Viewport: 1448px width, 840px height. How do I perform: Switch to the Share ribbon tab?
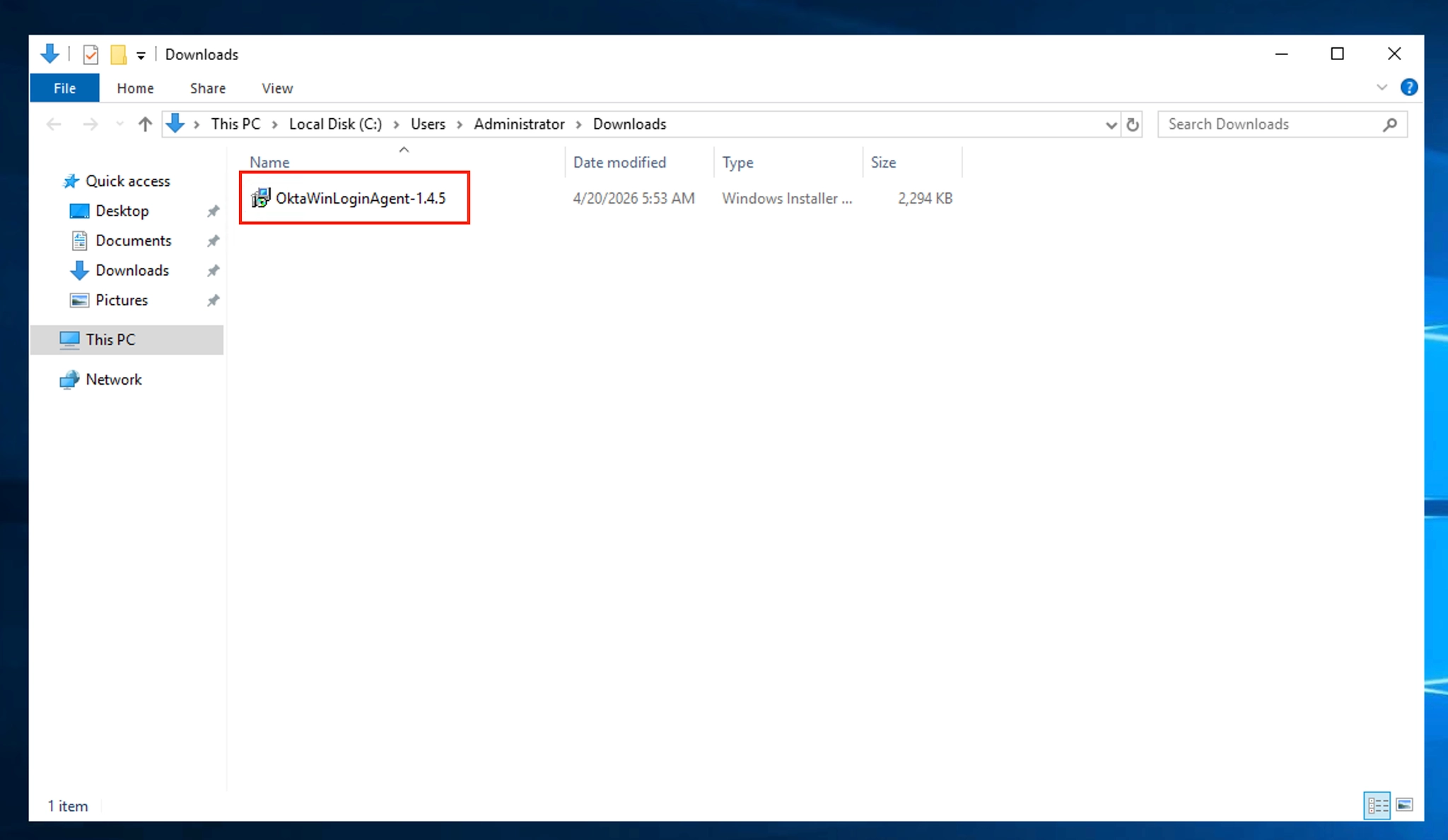click(208, 88)
